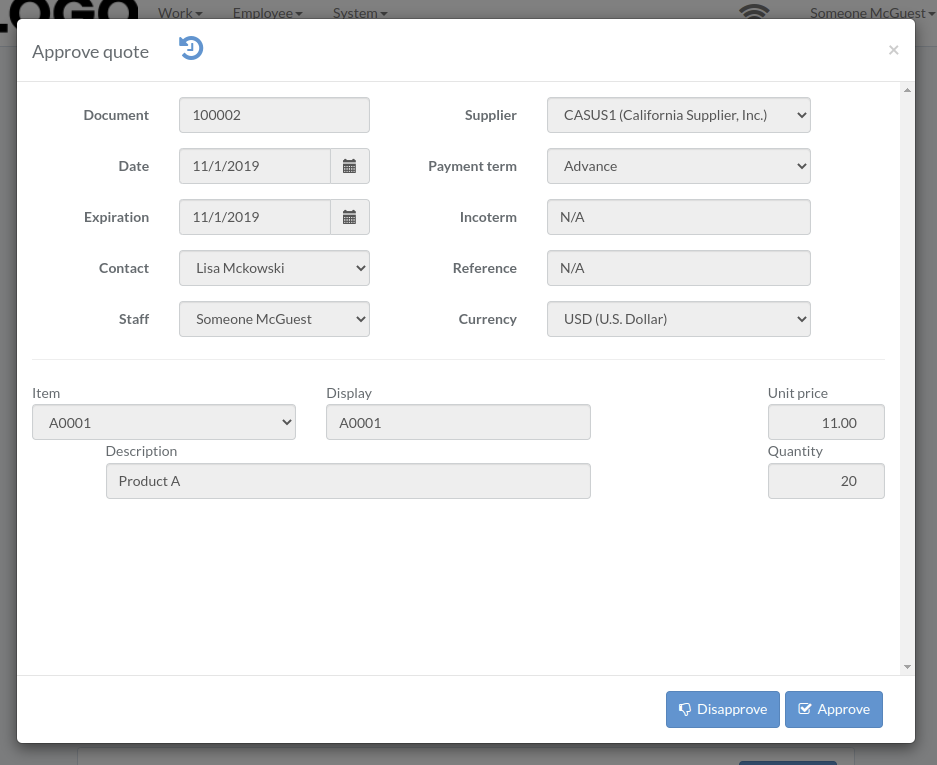This screenshot has width=937, height=765.
Task: Click the Date input field
Action: pos(255,166)
